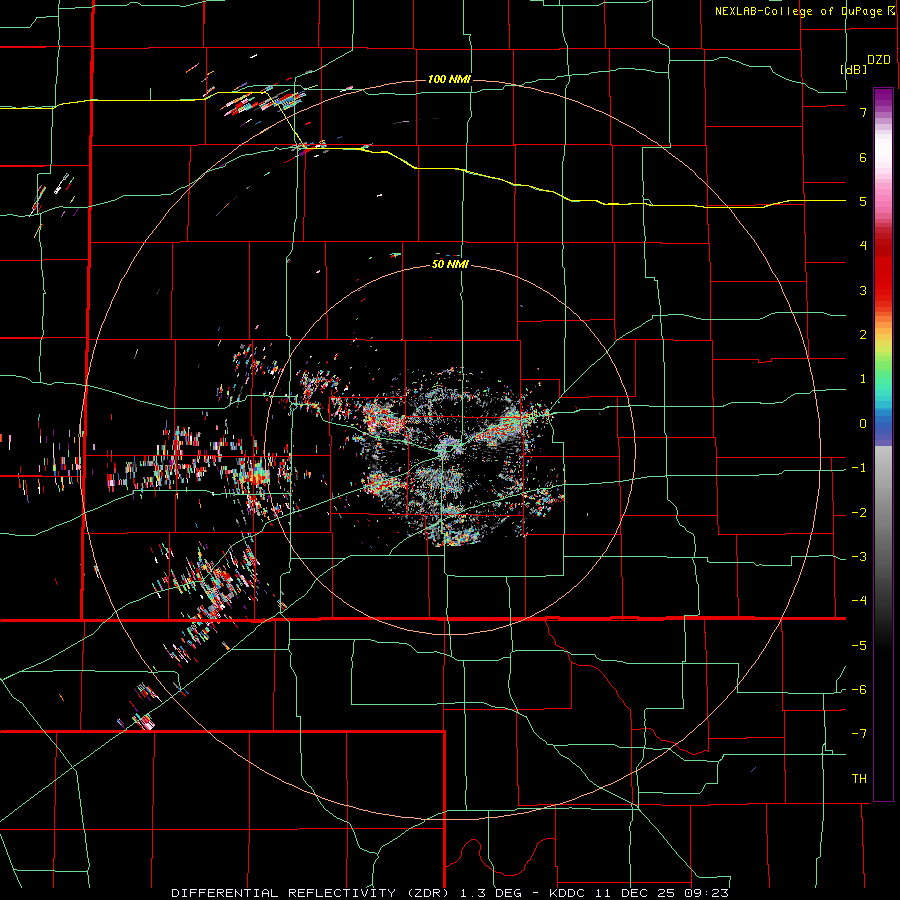Click the 50 NMI range ring label
This screenshot has width=900, height=900.
coord(450,265)
